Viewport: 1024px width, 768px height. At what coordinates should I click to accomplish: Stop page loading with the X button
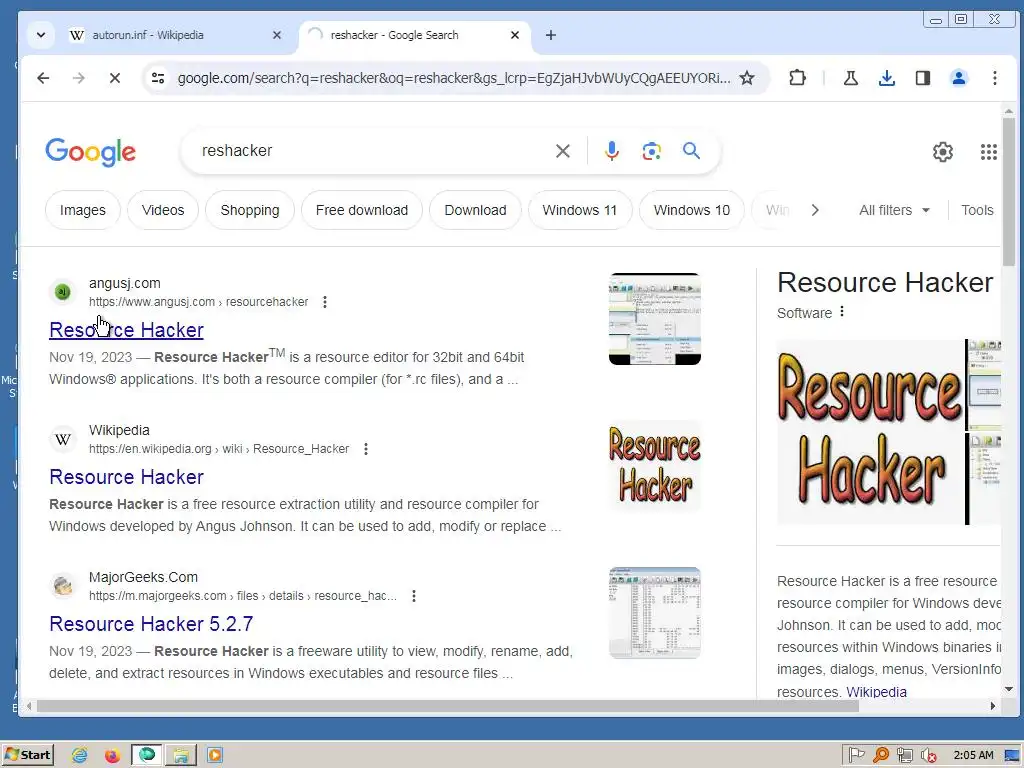tap(114, 78)
